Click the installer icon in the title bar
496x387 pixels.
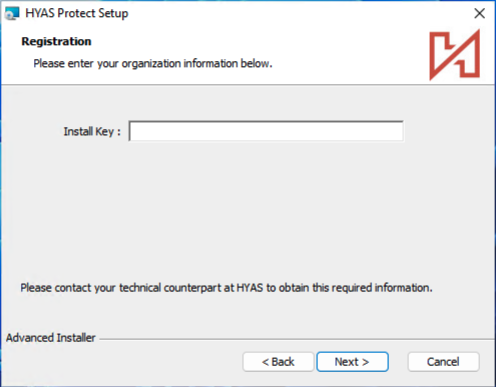[12, 14]
